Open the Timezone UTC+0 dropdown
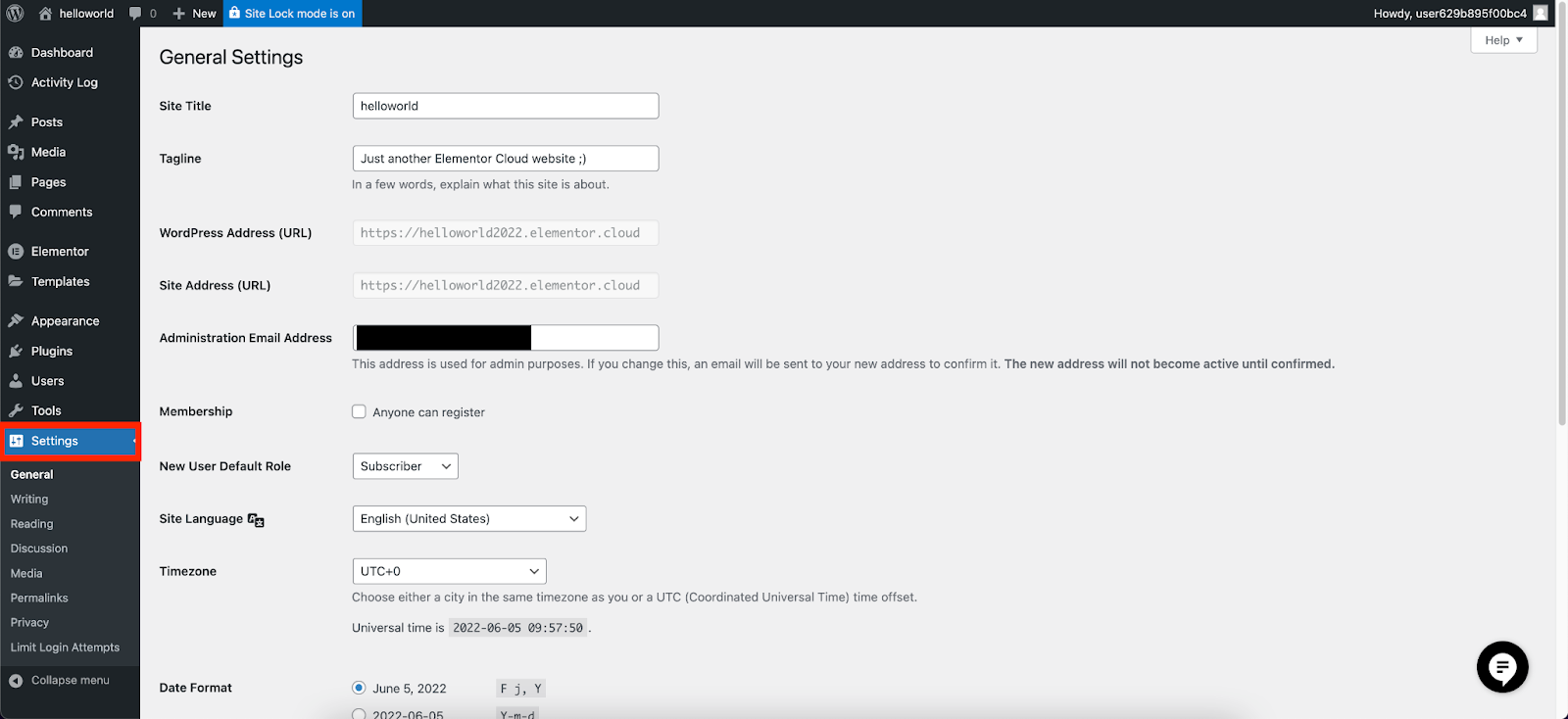1568x719 pixels. 449,571
